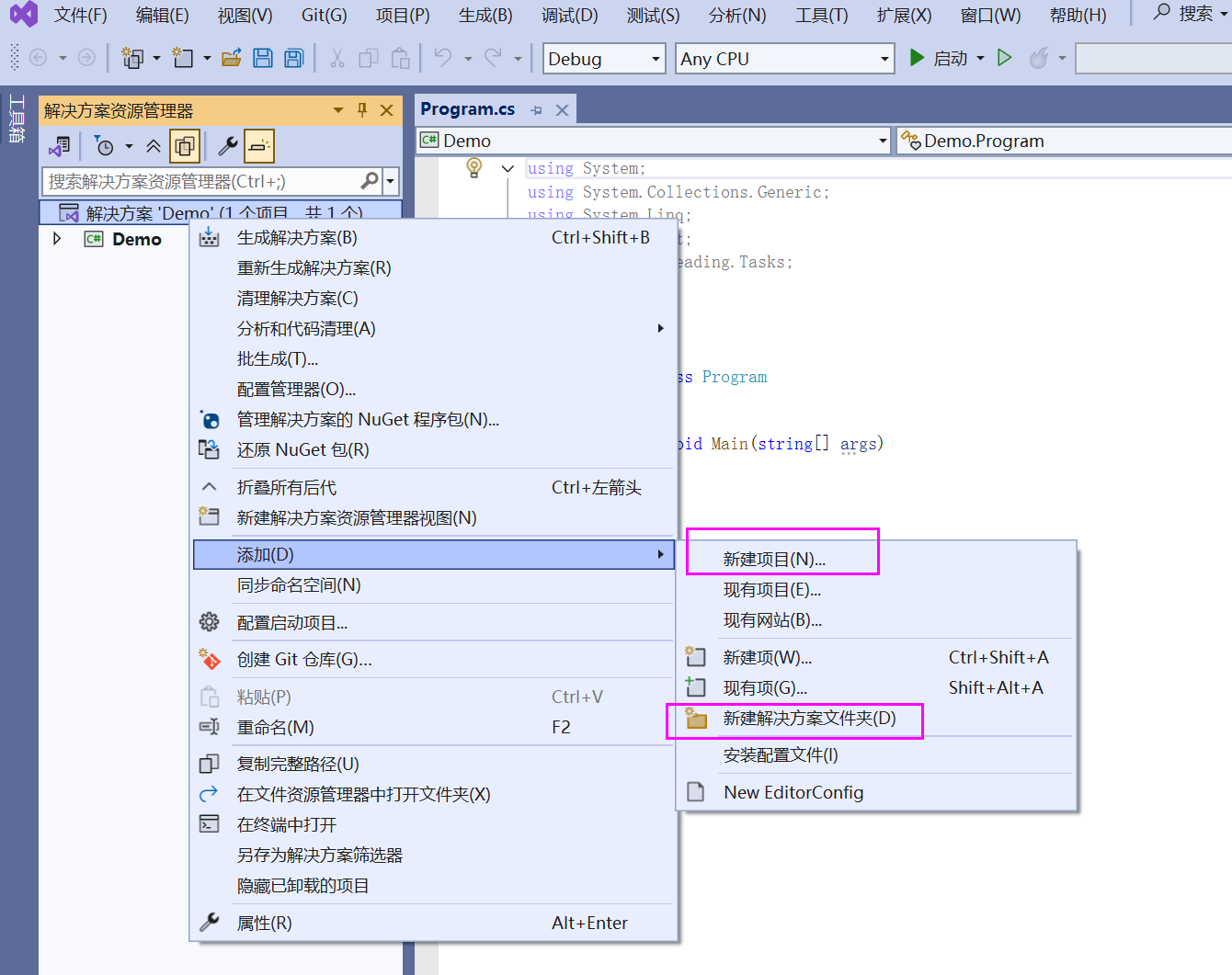Screen dimensions: 1232x975
Task: Close the Program.cs tab
Action: point(562,110)
